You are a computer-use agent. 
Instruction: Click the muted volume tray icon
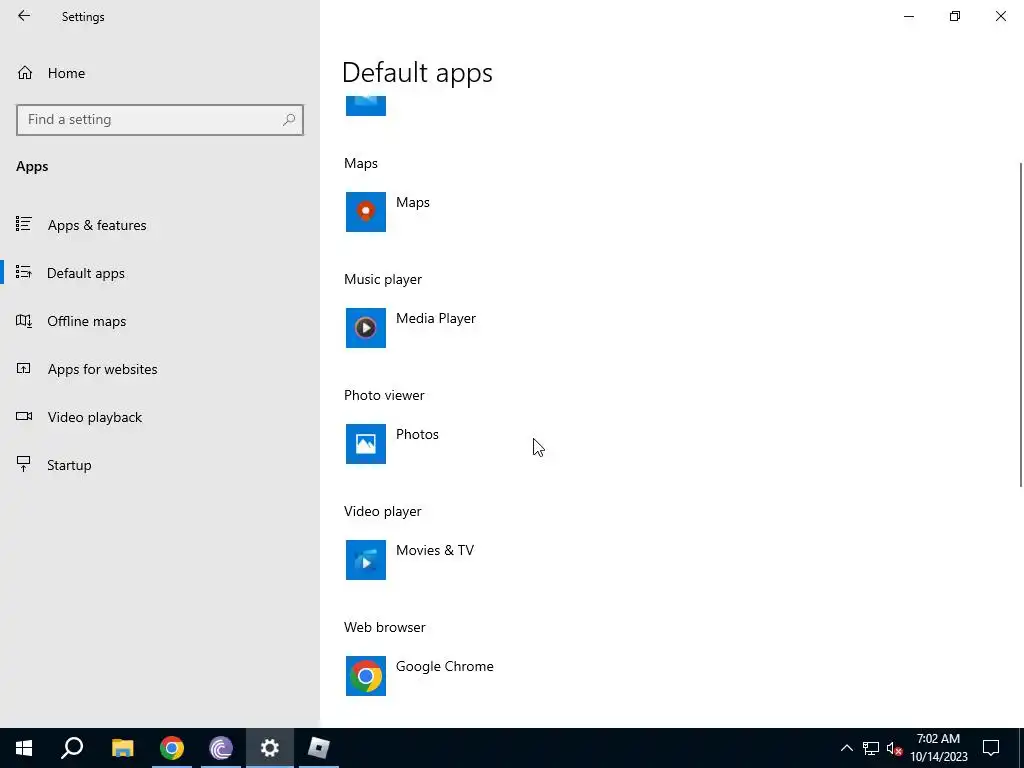pos(895,748)
